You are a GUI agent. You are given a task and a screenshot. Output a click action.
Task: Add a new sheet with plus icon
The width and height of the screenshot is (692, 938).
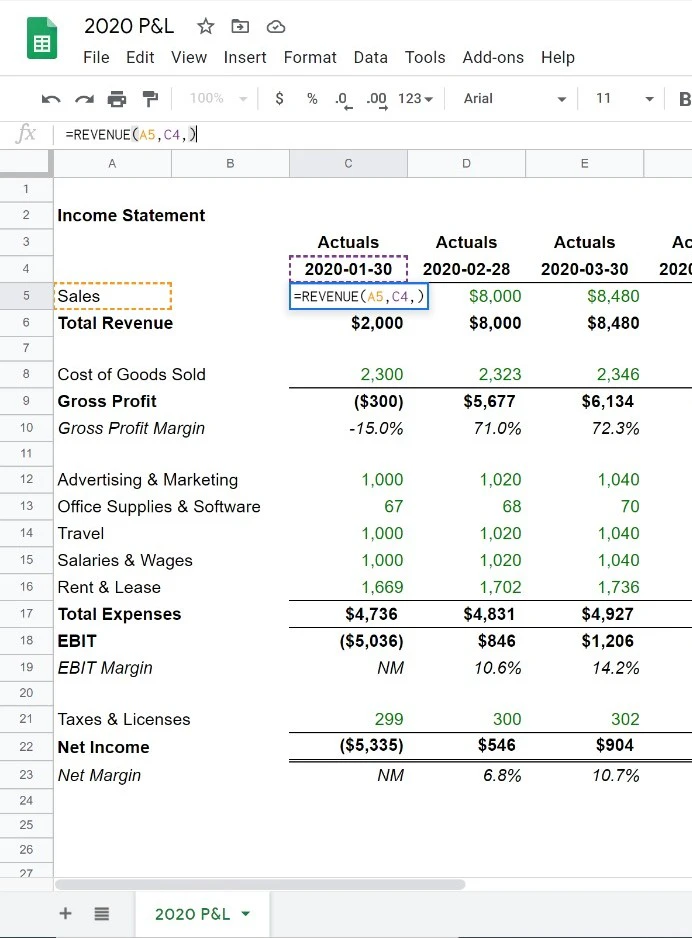(66, 913)
